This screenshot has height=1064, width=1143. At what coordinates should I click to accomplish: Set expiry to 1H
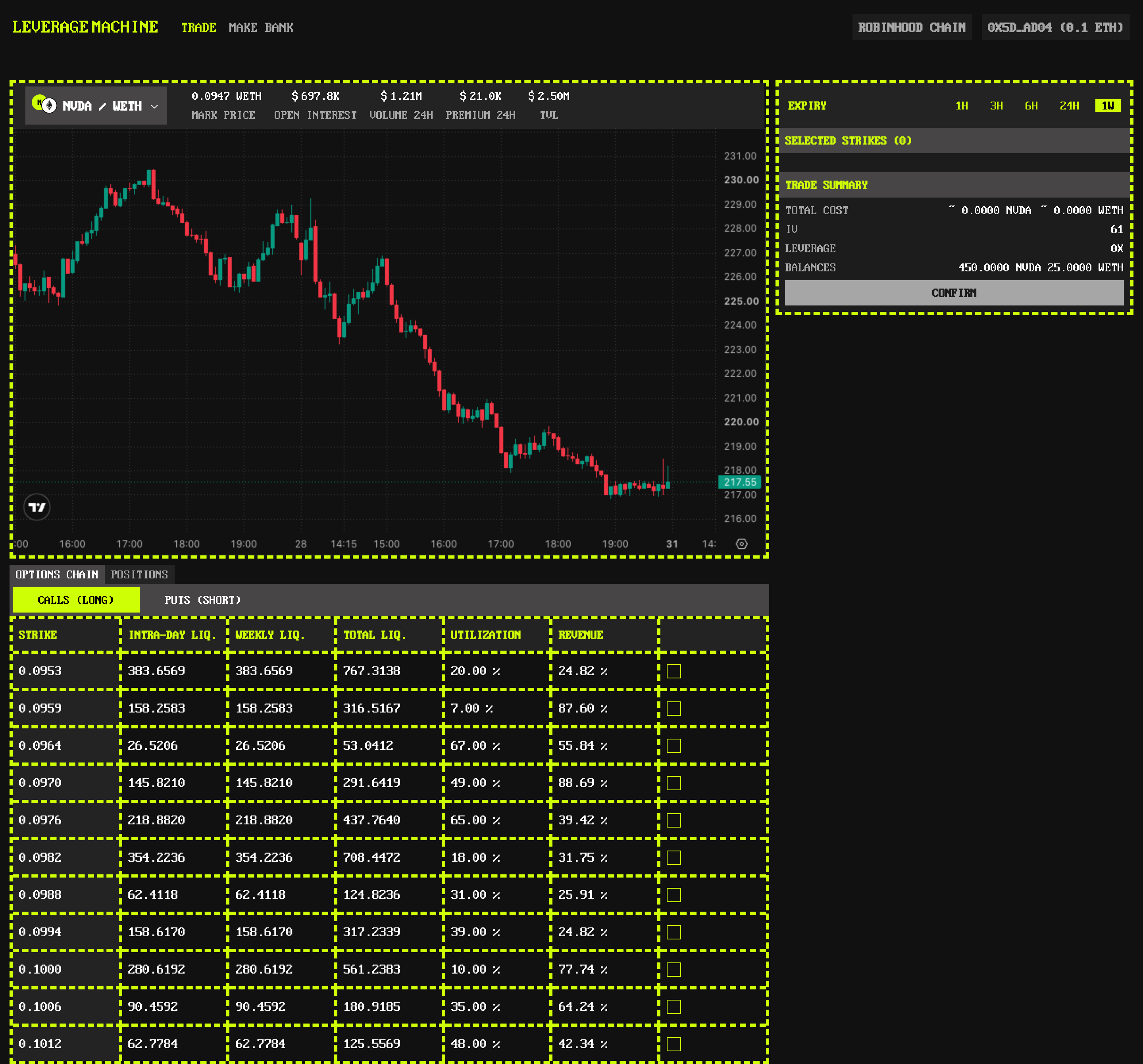pos(962,106)
